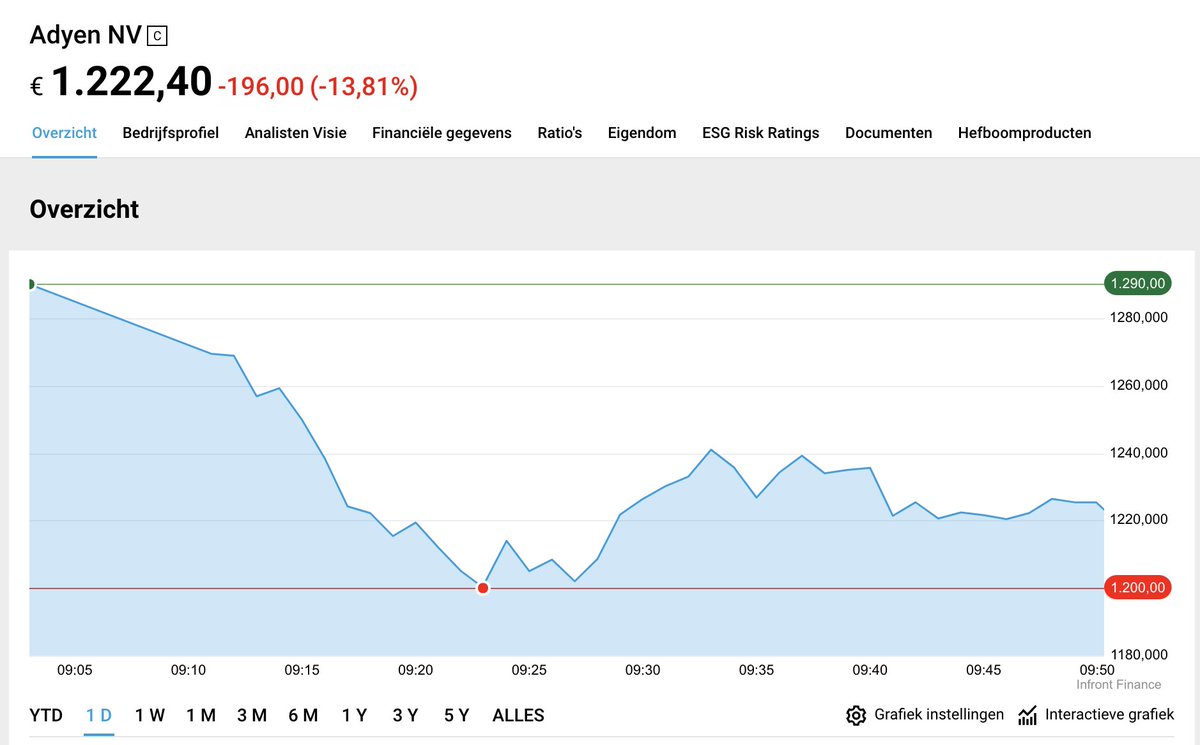Screen dimensions: 1200x745
Task: Click the boxed C icon beside Adyen NV
Action: pyautogui.click(x=157, y=36)
